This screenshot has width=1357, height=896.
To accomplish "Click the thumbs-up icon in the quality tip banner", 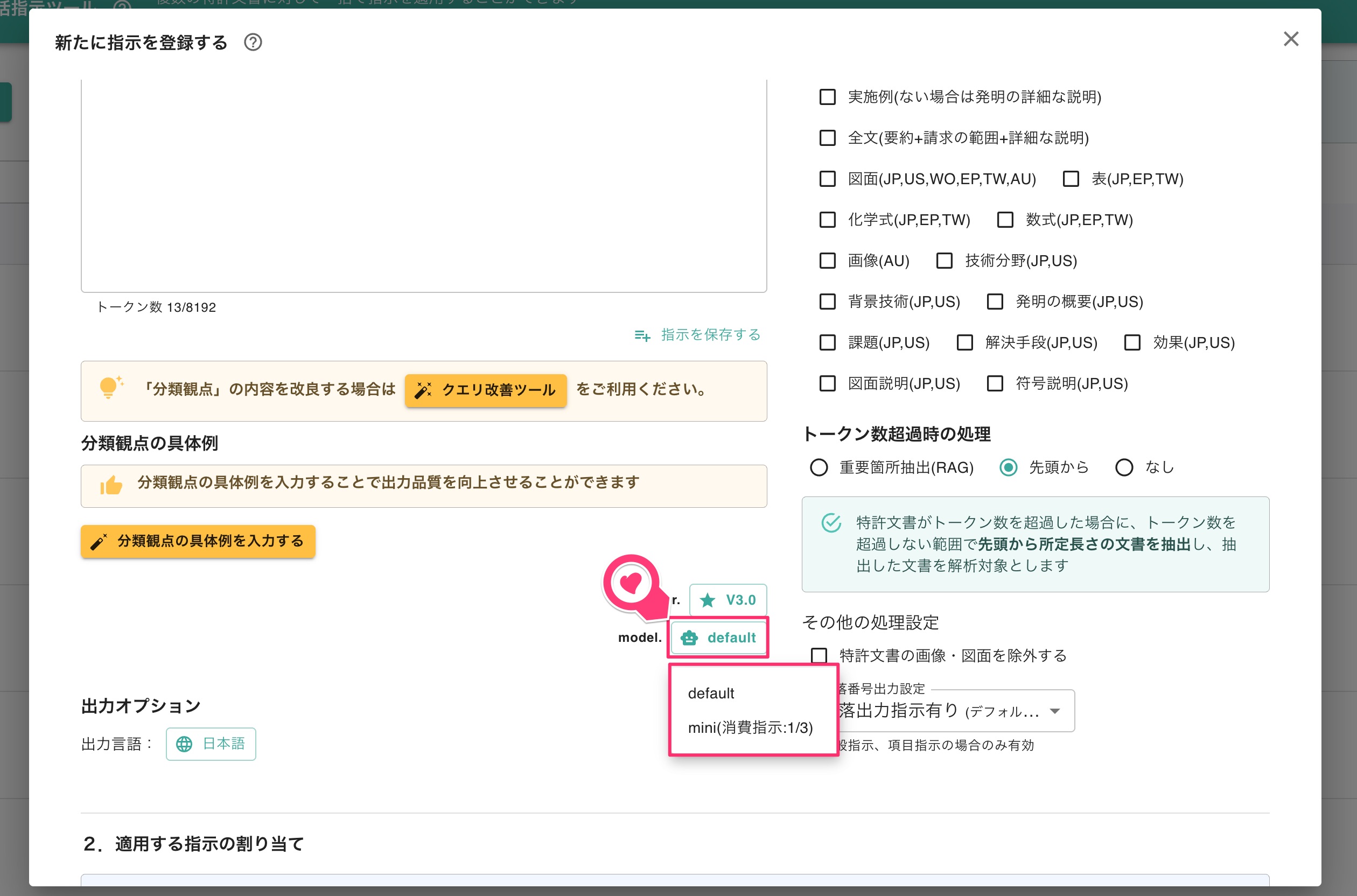I will point(110,485).
